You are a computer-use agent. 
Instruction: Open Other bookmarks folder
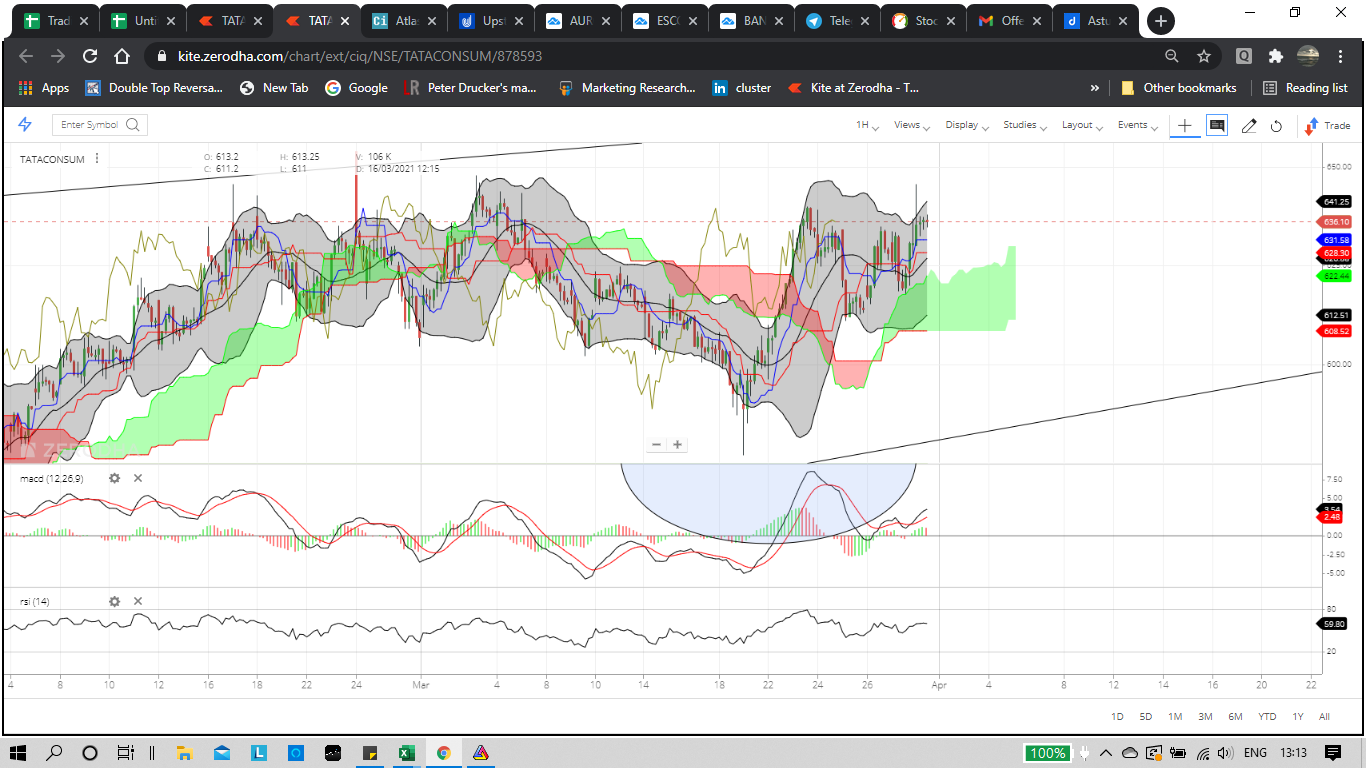pyautogui.click(x=1179, y=88)
